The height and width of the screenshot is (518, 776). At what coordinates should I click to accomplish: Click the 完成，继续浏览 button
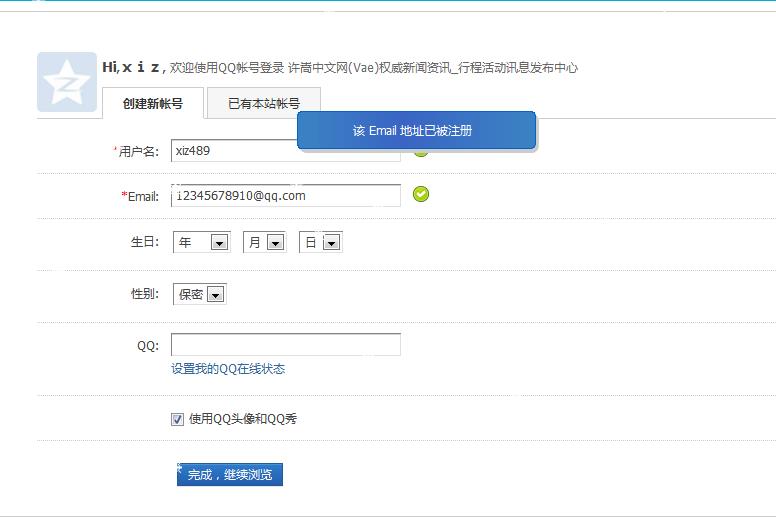click(230, 474)
